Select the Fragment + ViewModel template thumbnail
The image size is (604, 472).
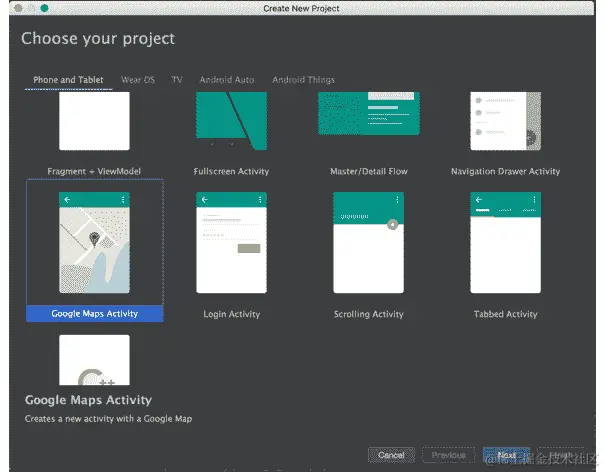point(94,121)
